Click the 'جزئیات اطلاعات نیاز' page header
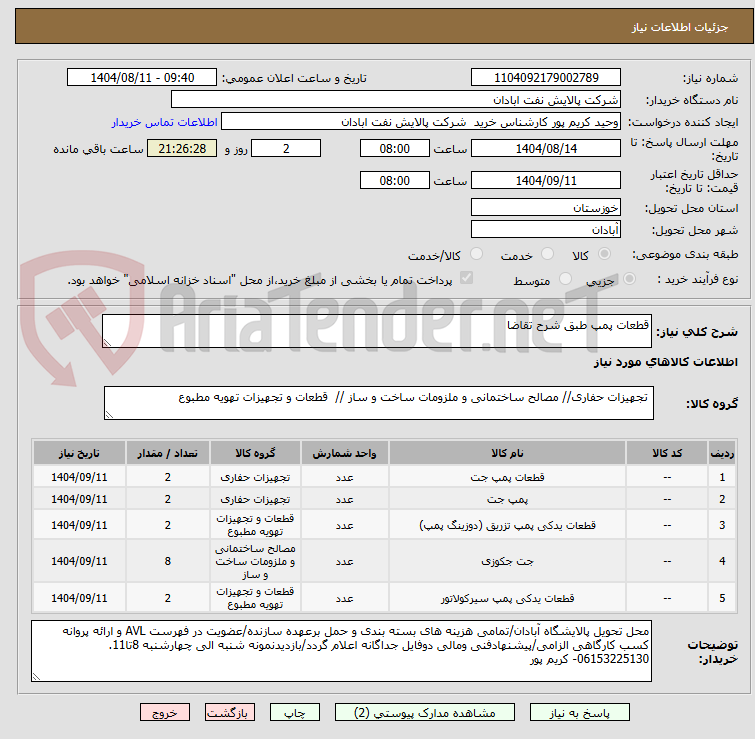 (680, 27)
